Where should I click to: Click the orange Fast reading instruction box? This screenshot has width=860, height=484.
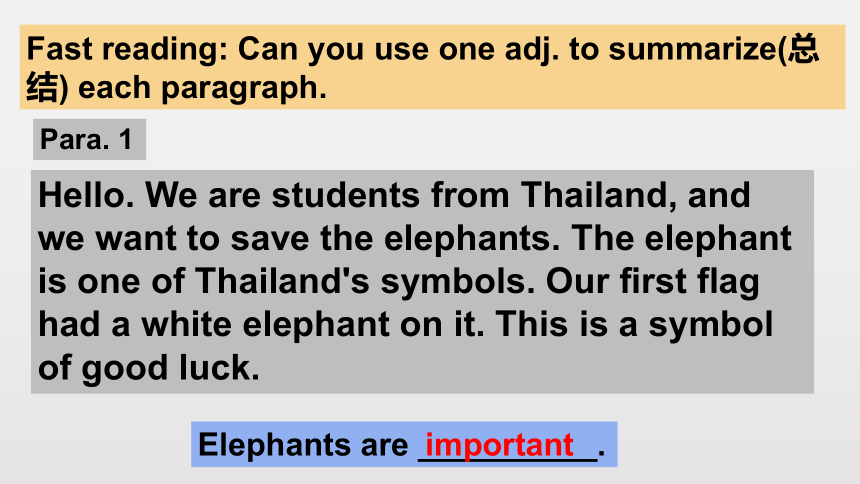[432, 66]
